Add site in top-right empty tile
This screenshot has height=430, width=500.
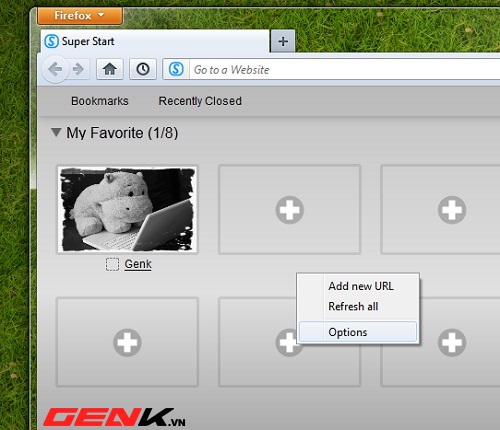pos(452,210)
